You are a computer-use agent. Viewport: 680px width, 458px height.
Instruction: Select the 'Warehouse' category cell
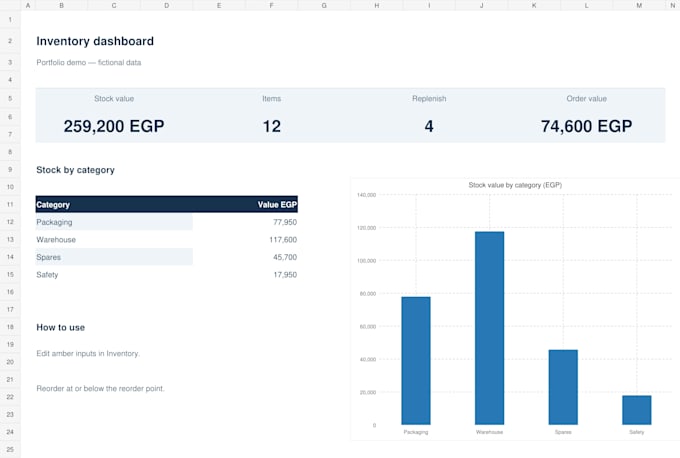[x=114, y=239]
